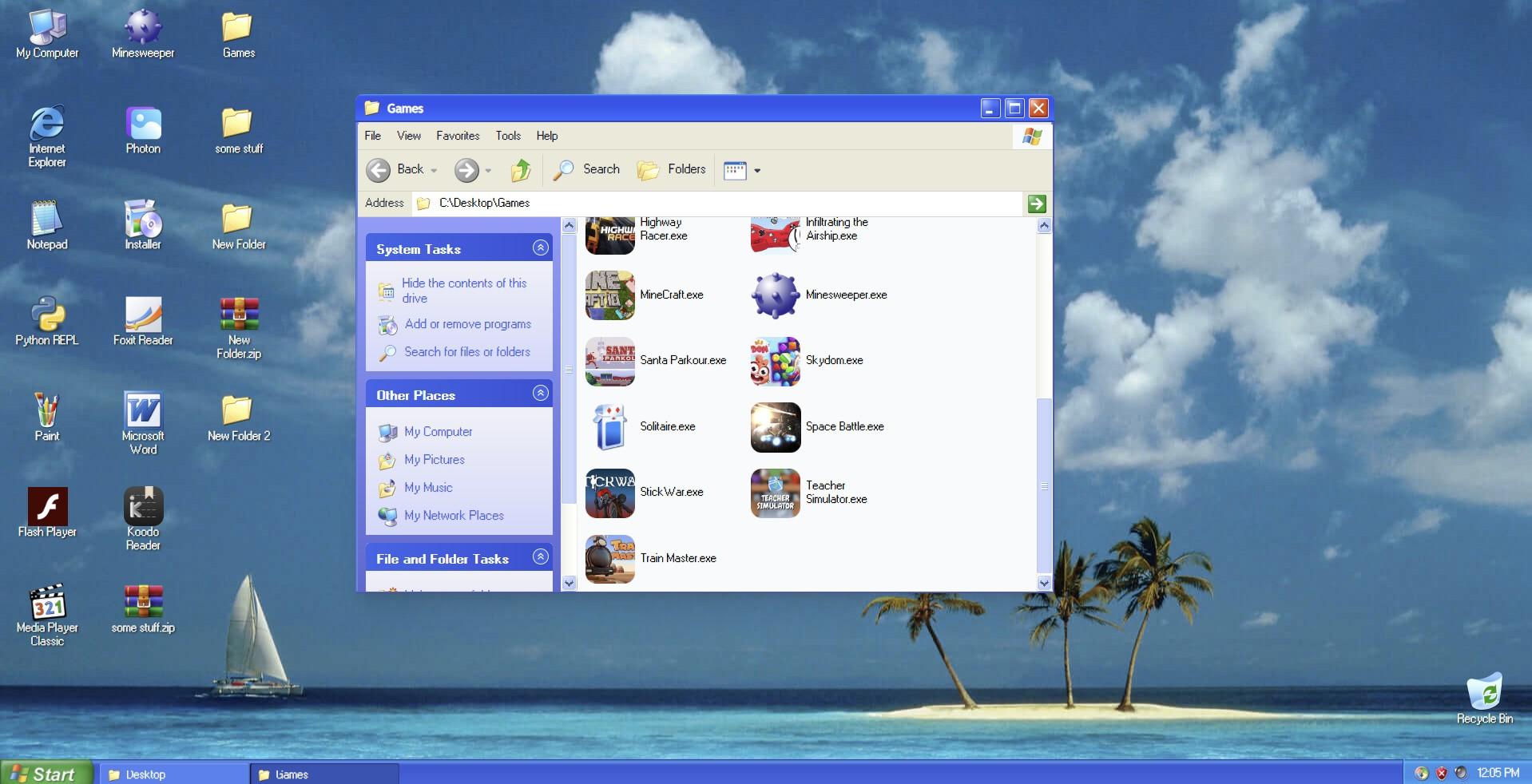Click the green Go arrow button

coord(1037,204)
